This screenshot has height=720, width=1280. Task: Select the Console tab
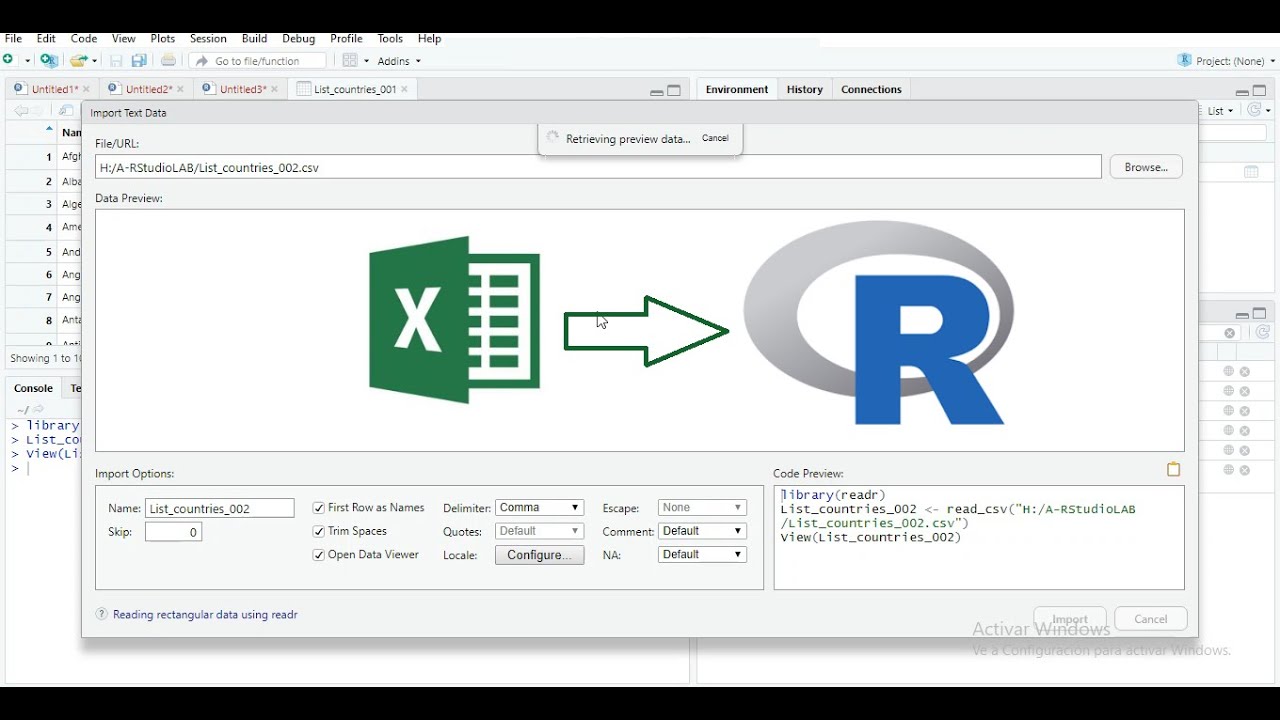33,388
